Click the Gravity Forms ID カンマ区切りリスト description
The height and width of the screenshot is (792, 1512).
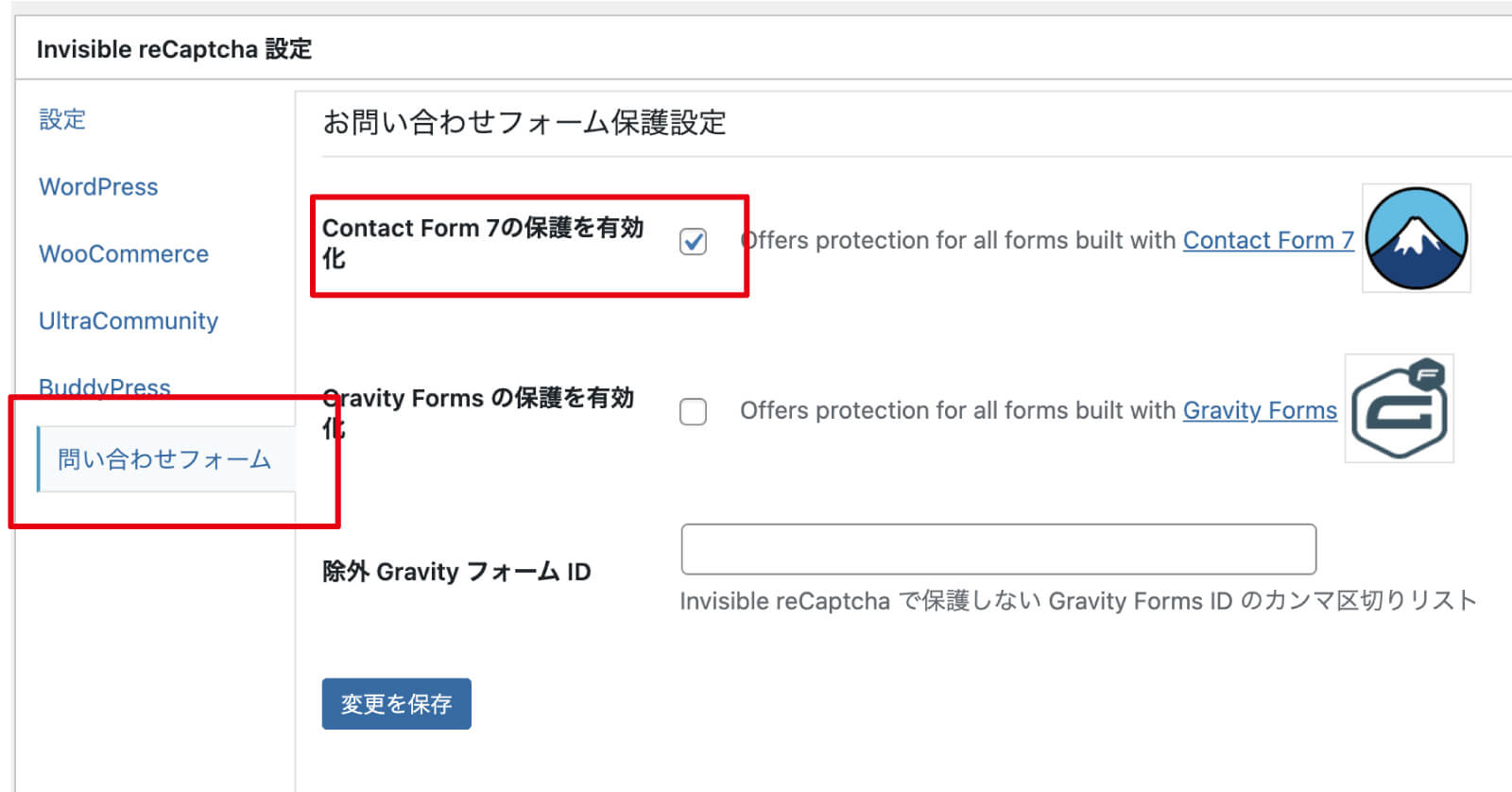pyautogui.click(x=1077, y=601)
